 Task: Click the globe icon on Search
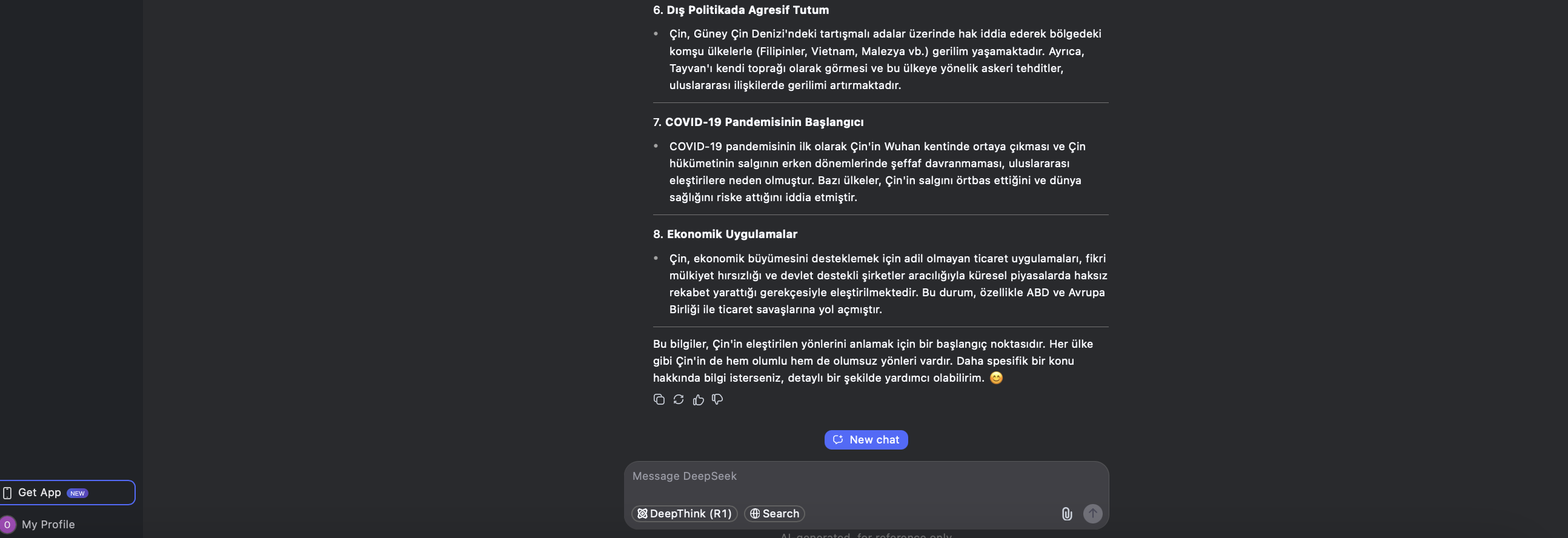[x=755, y=514]
